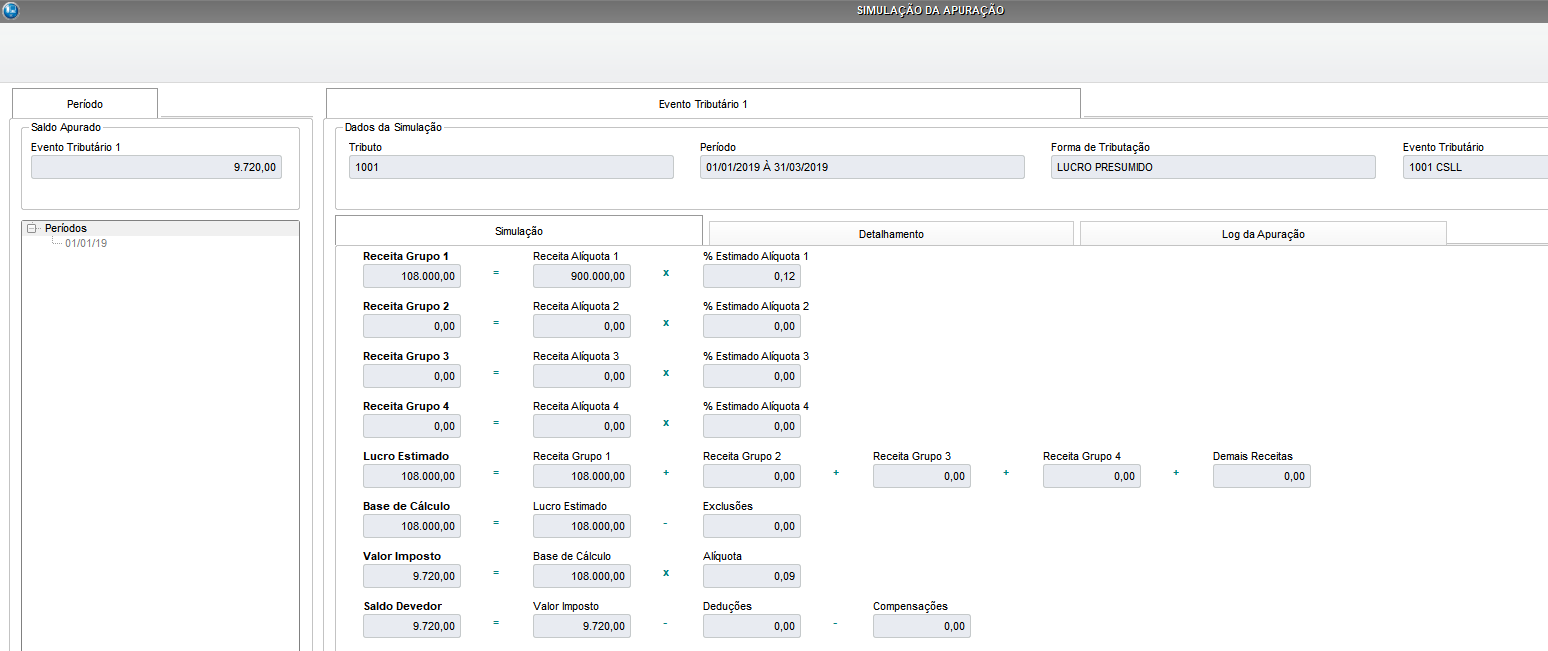Image resolution: width=1548 pixels, height=651 pixels.
Task: Switch to the Simulação tab
Action: pos(519,231)
